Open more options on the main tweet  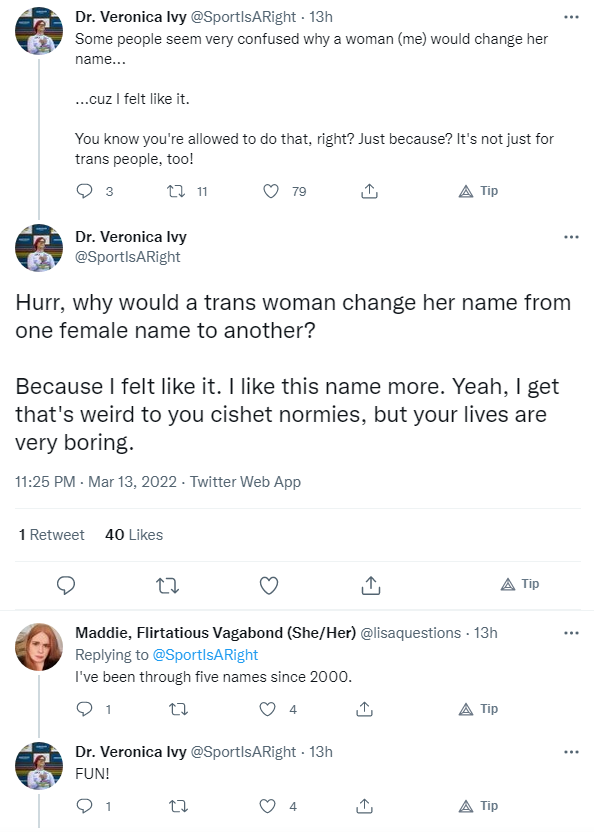tap(571, 237)
